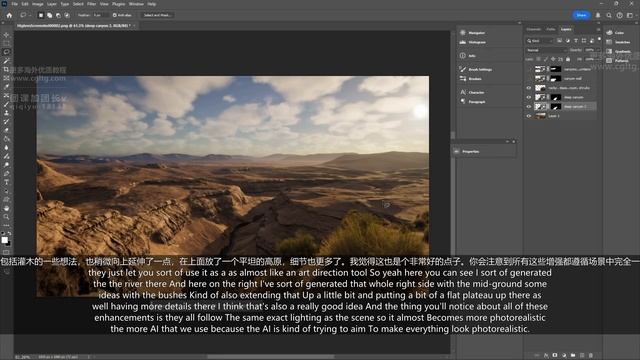The image size is (640, 360).
Task: Toggle visibility of Layer 1
Action: coord(529,116)
